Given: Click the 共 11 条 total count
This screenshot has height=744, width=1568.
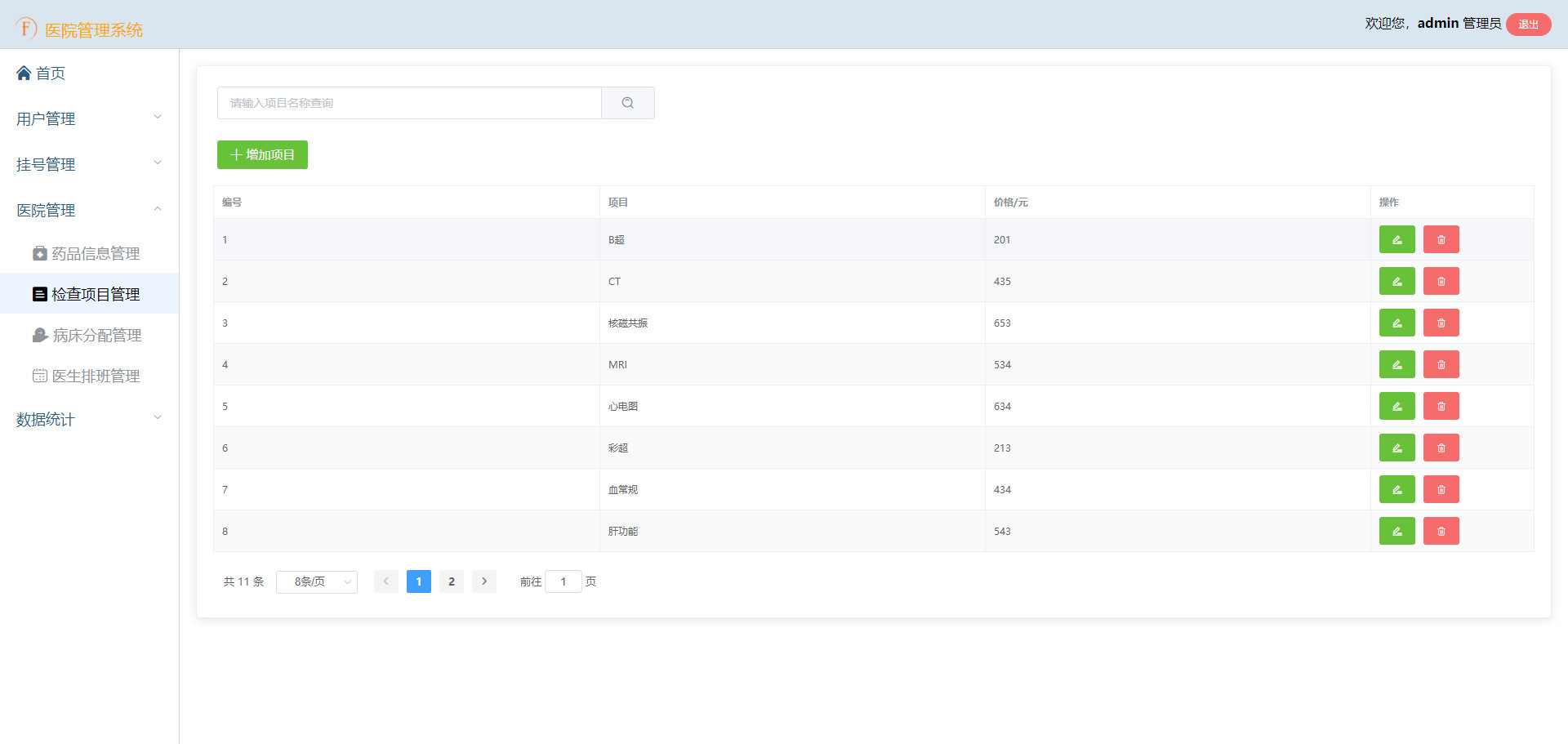Looking at the screenshot, I should click(243, 581).
